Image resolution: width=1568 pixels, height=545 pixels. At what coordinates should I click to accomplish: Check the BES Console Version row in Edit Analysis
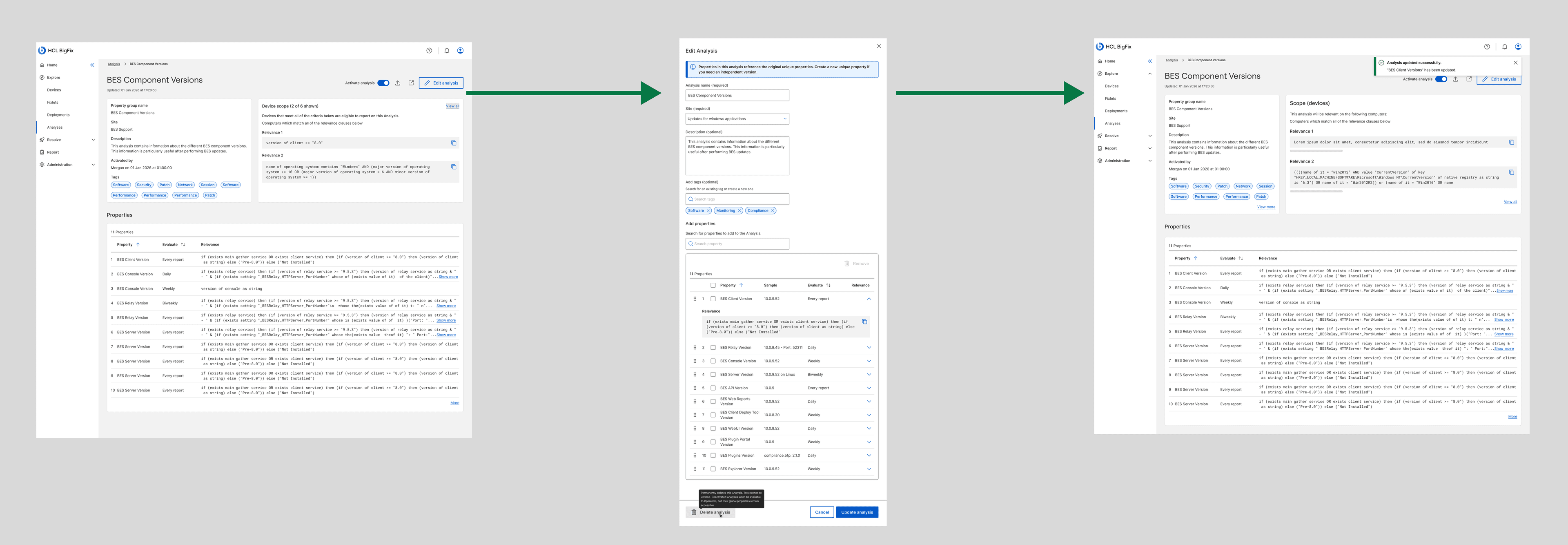coord(713,361)
